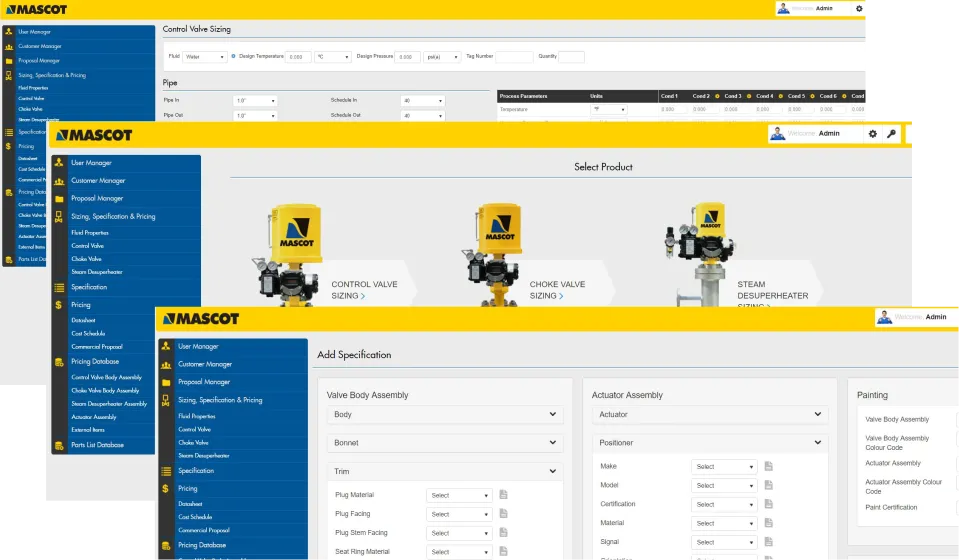
Task: Click document icon beside Plug Stem Facing
Action: 503,532
